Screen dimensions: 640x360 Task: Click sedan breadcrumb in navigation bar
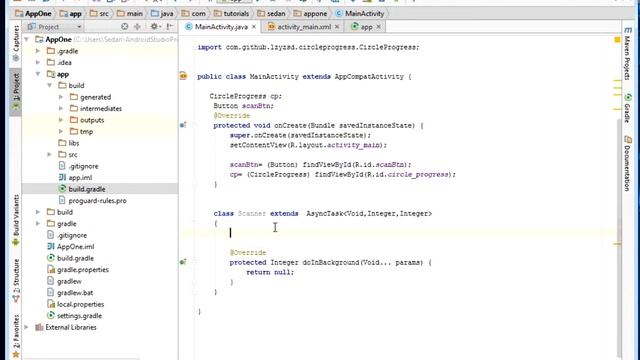click(271, 13)
